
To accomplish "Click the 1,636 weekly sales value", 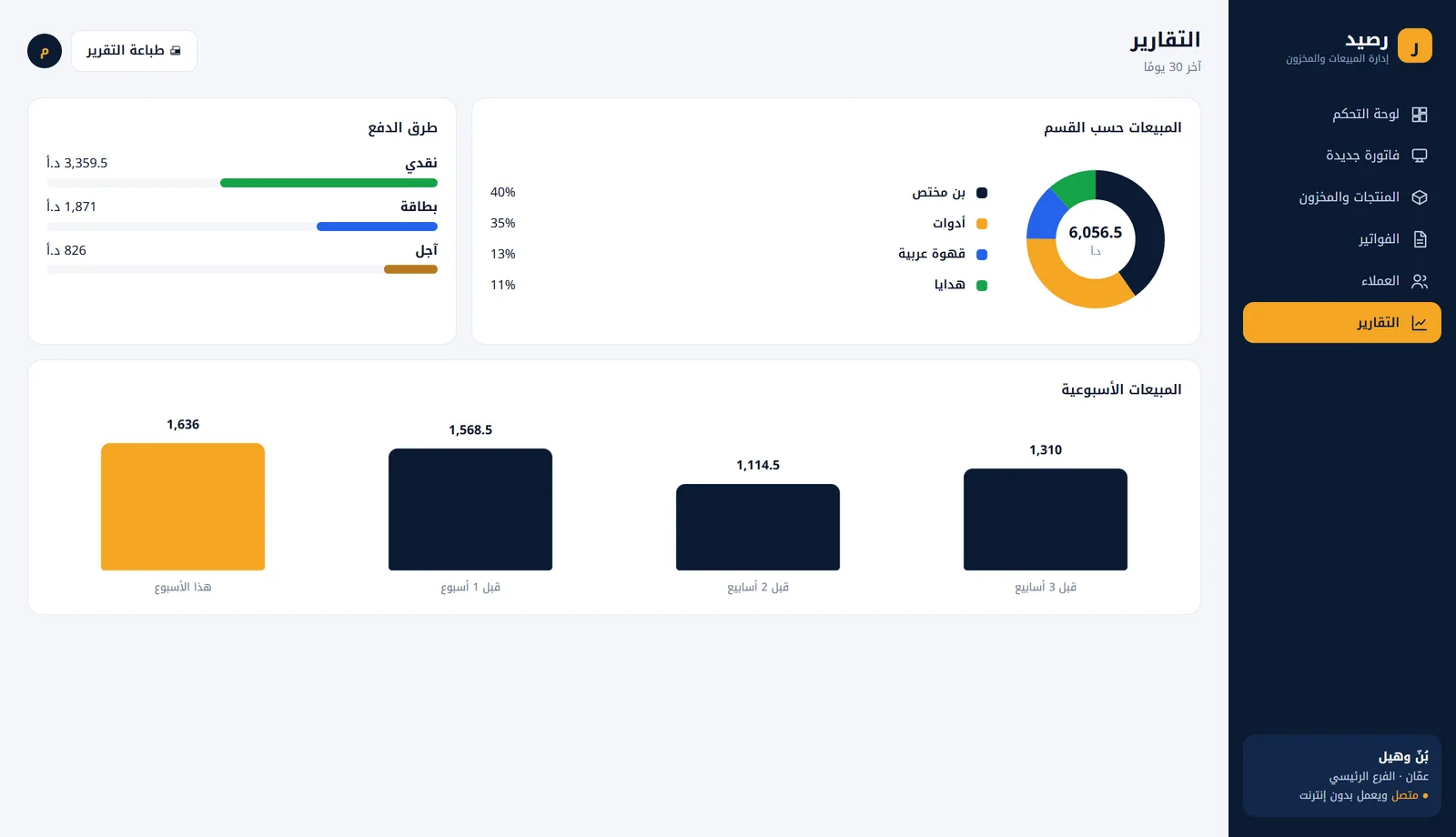I will [x=183, y=425].
